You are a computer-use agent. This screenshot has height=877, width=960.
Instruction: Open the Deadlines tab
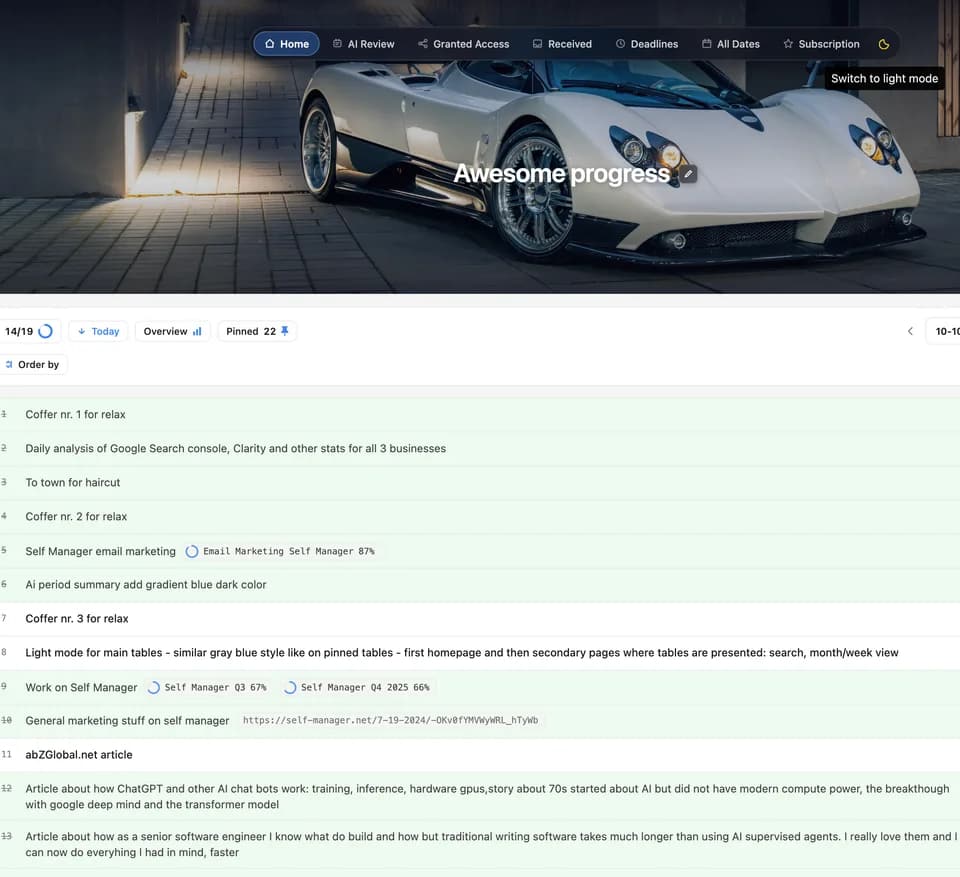click(x=647, y=44)
